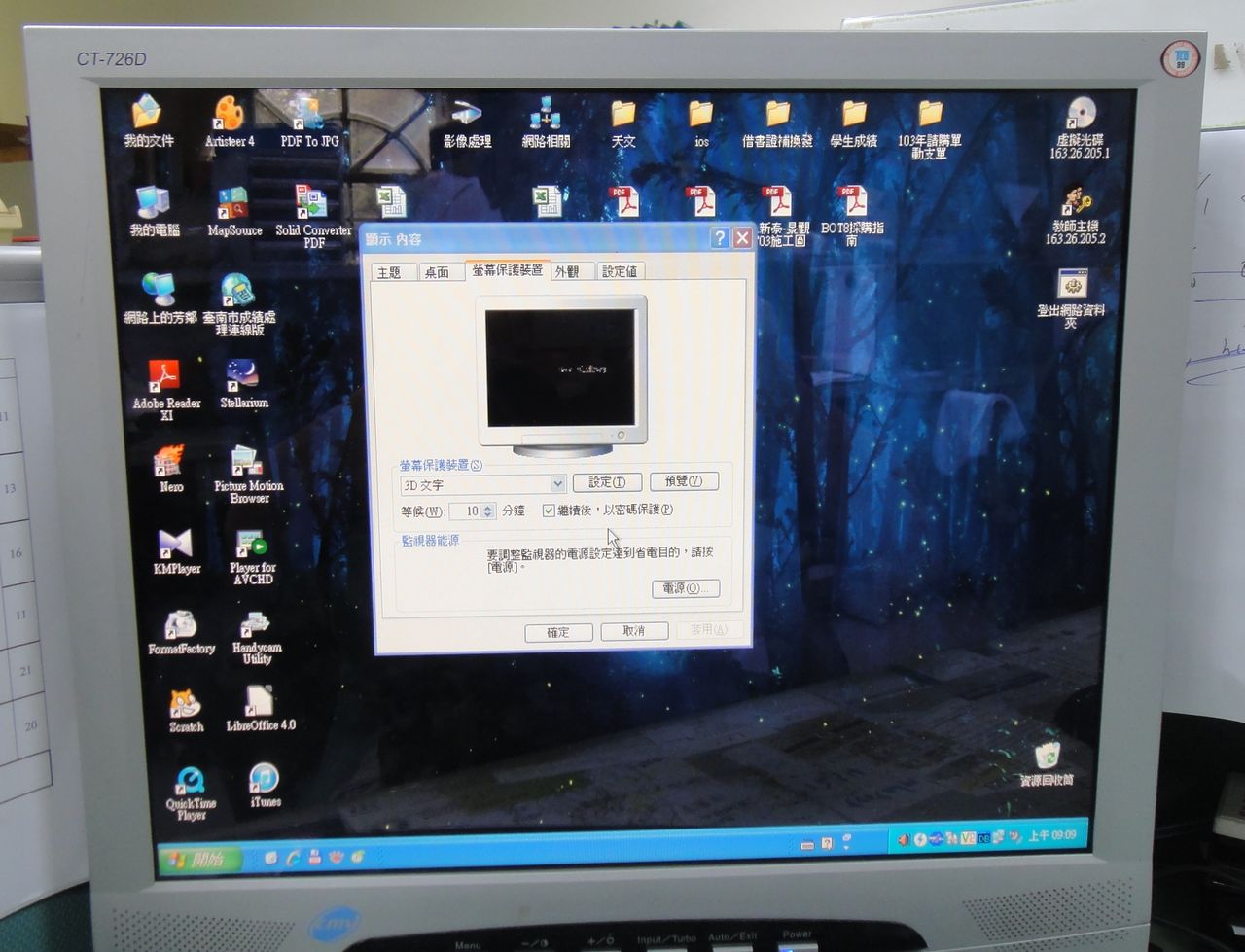Click the 預覽 preview button
Viewport: 1245px width, 952px height.
pos(683,481)
